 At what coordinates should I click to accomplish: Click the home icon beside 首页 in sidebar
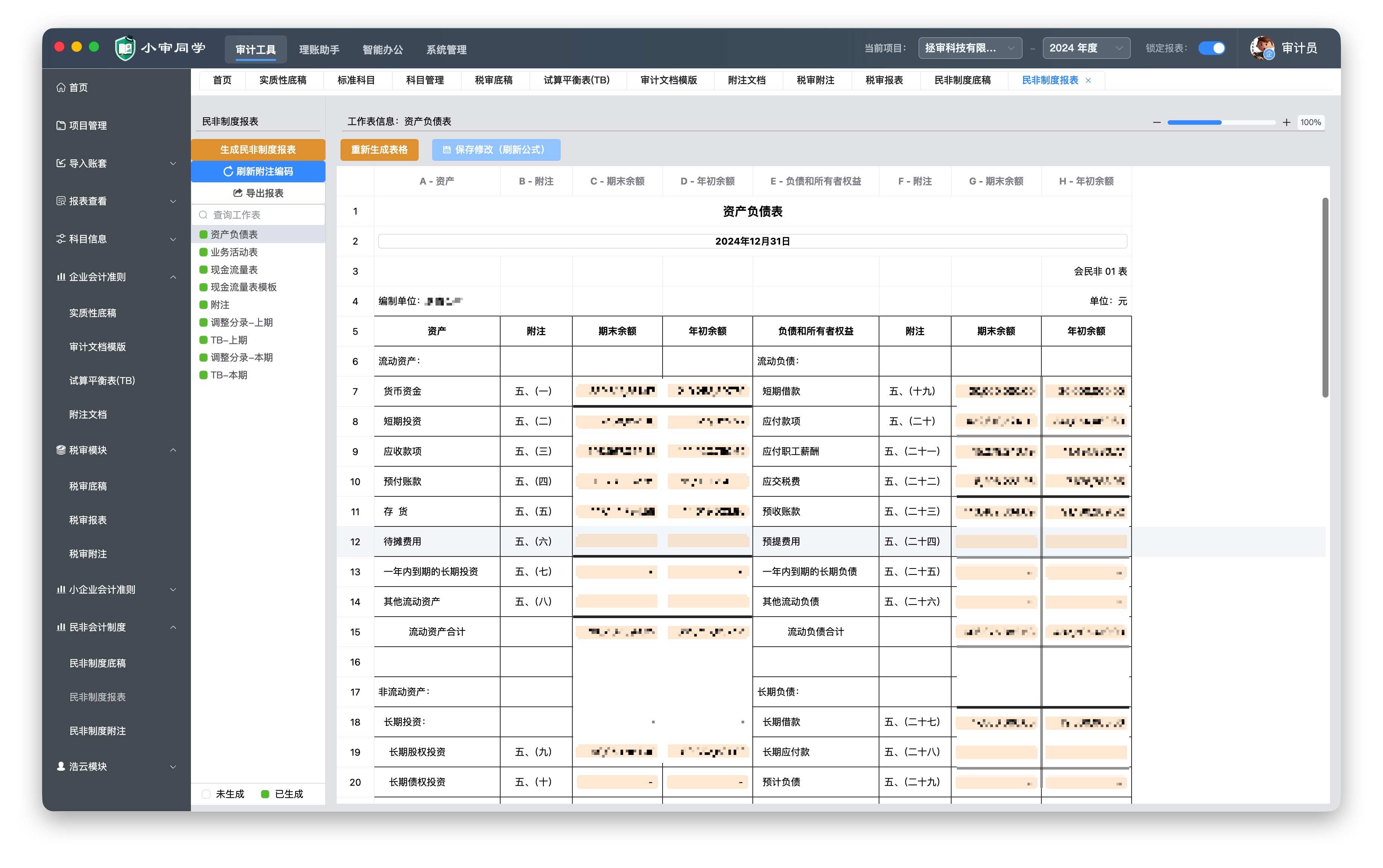[61, 87]
